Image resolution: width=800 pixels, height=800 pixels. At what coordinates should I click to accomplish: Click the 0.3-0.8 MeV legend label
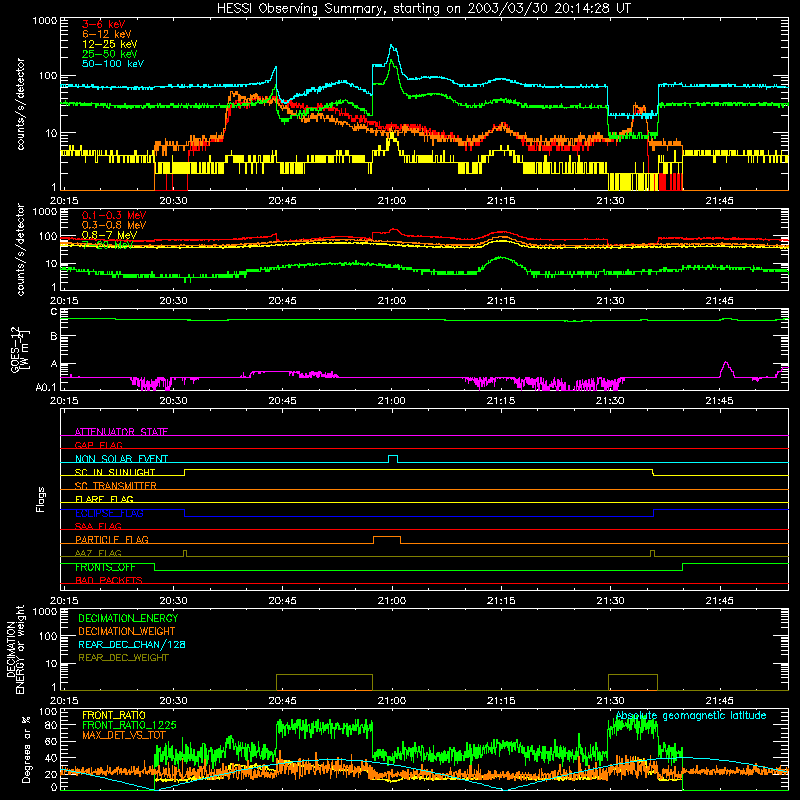point(114,225)
